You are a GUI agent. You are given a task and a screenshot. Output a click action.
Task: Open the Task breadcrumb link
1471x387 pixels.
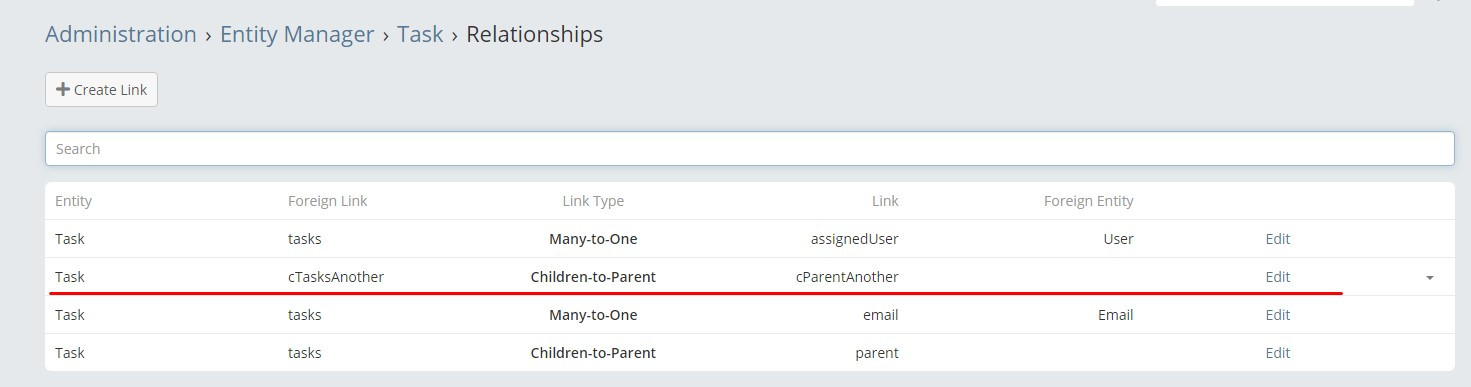[420, 34]
